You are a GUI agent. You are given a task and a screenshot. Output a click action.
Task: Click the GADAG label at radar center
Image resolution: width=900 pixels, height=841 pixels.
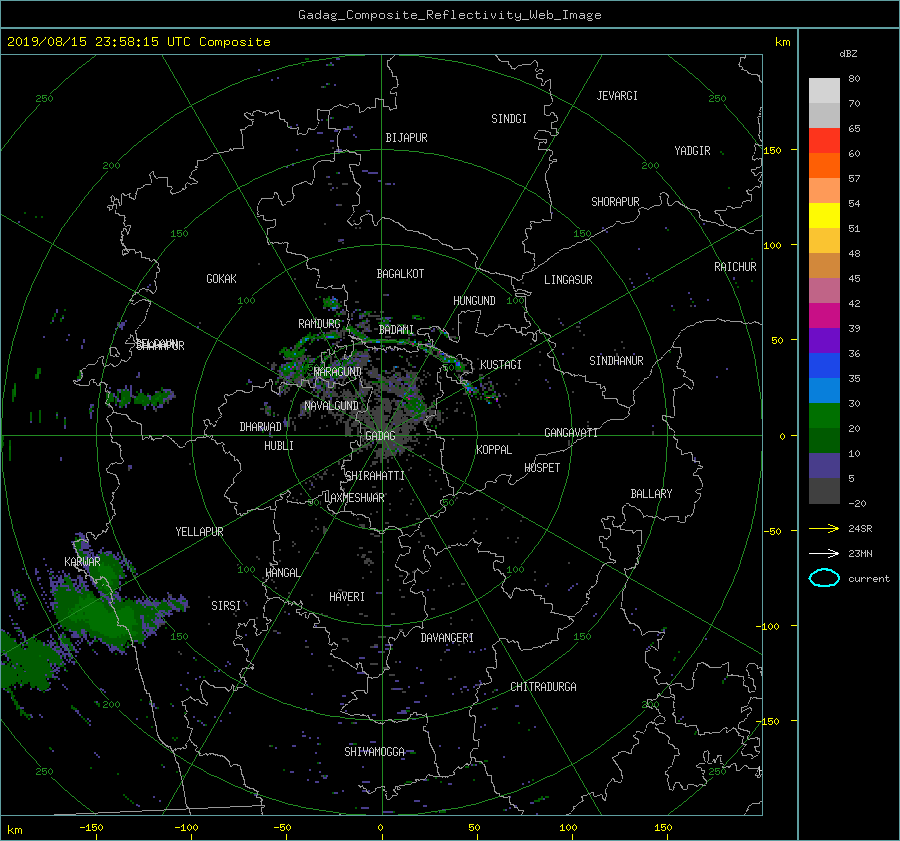click(x=380, y=436)
